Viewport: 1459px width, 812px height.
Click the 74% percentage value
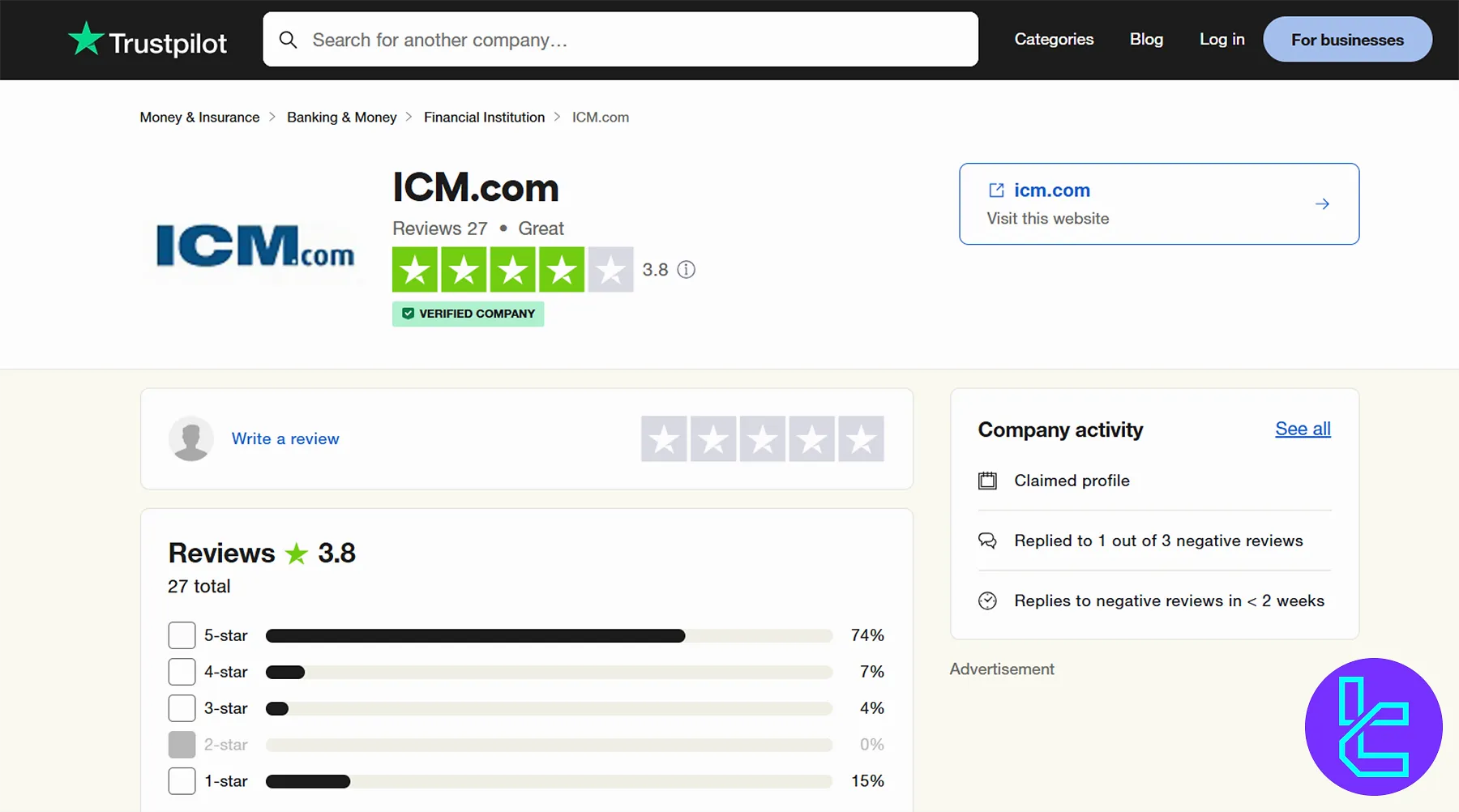pos(867,635)
